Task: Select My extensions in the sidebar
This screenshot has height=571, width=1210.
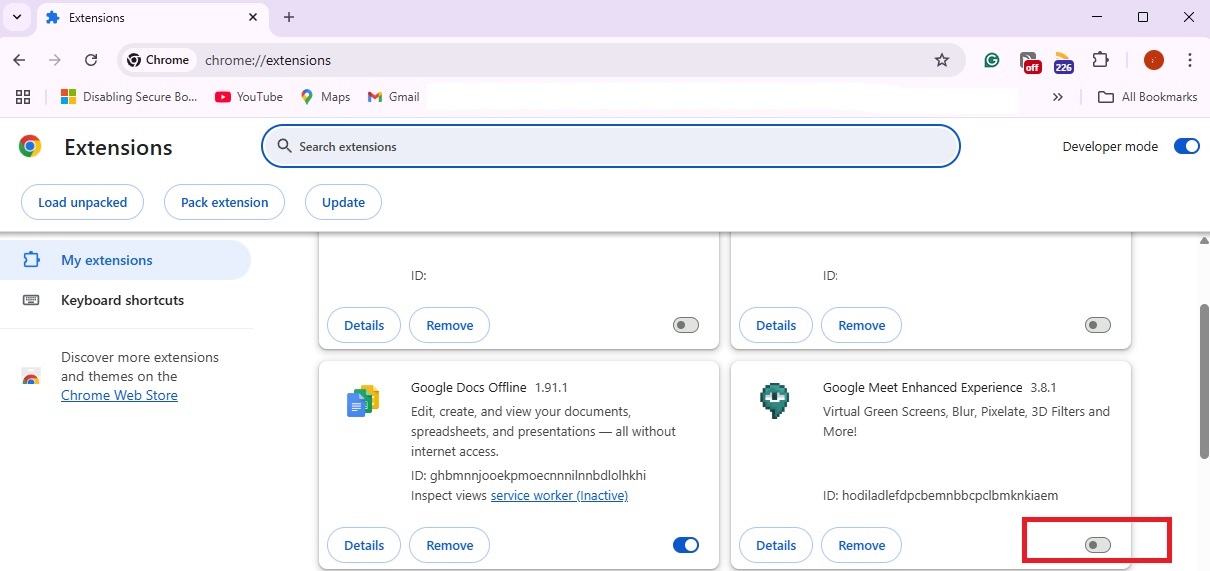Action: pyautogui.click(x=125, y=260)
